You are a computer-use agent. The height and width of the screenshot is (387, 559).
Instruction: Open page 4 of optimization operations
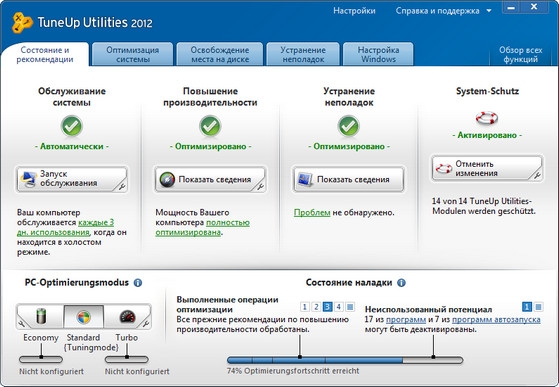click(339, 307)
